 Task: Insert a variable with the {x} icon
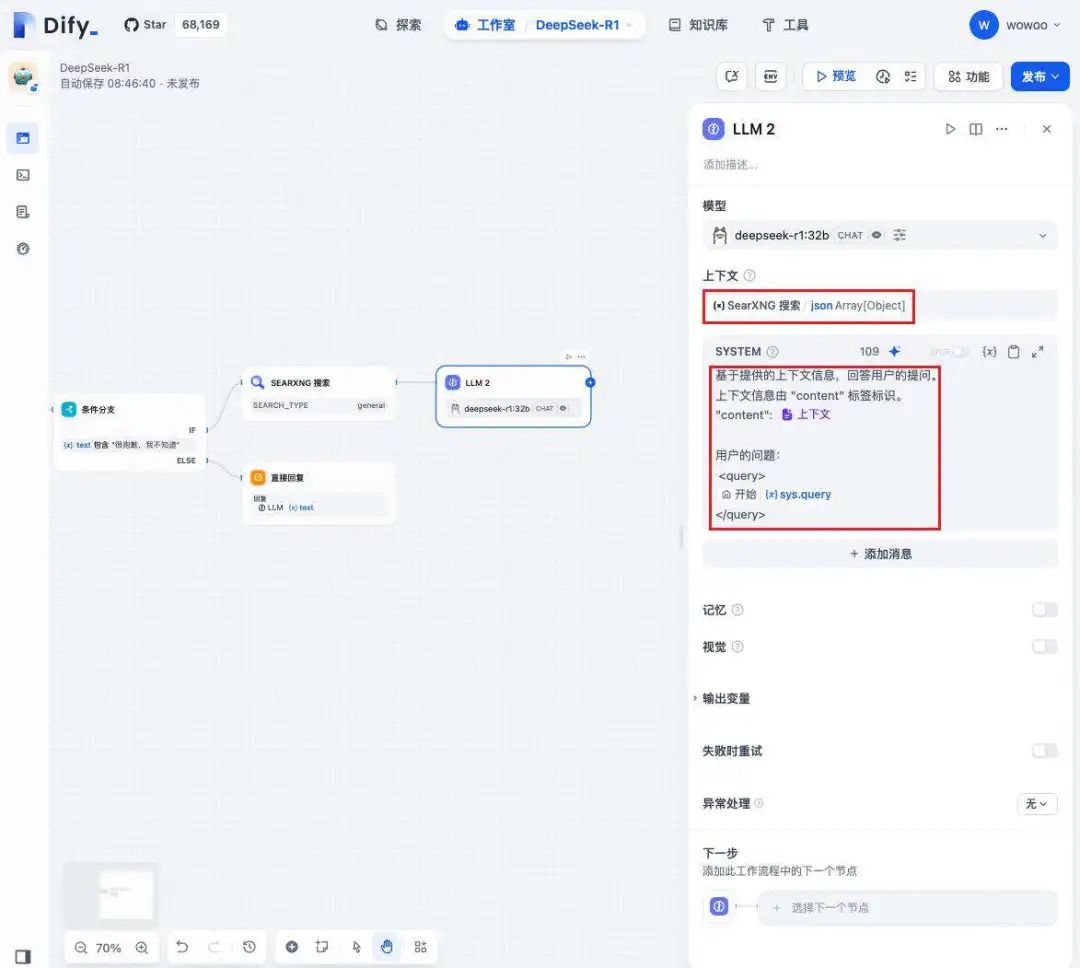click(989, 351)
